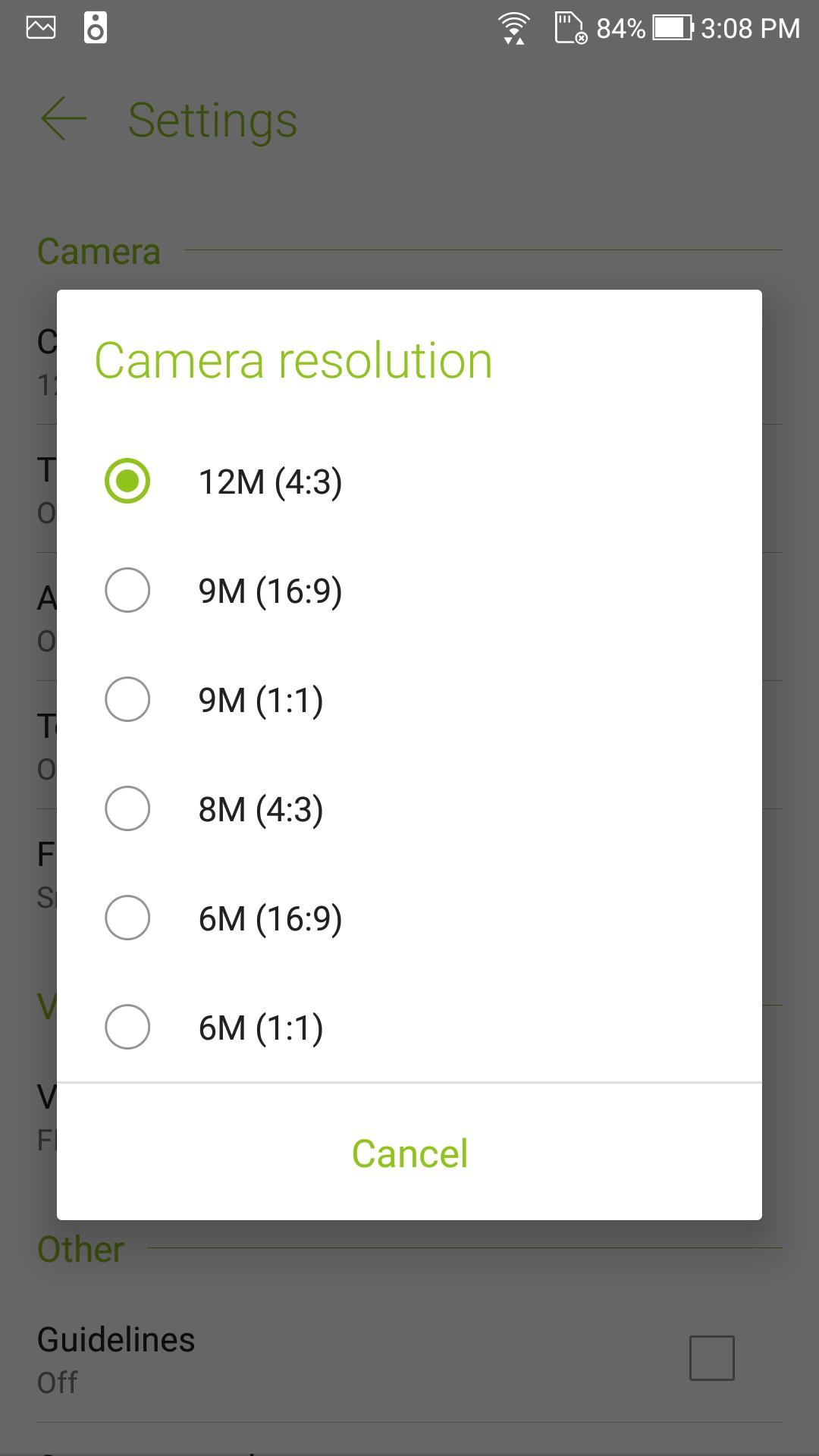Tap the 3:08 PM clock
The width and height of the screenshot is (819, 1456).
pos(749,29)
